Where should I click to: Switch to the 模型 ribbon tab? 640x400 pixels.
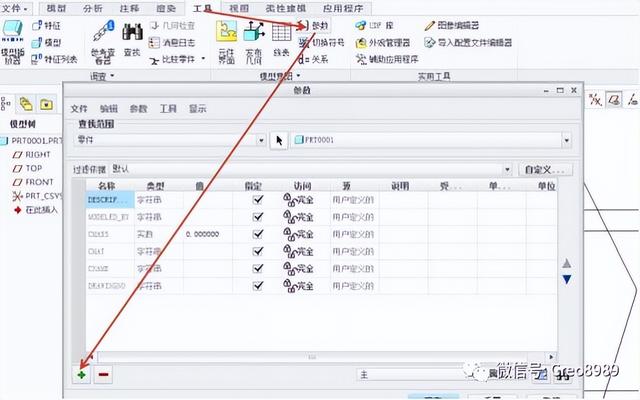tap(56, 8)
